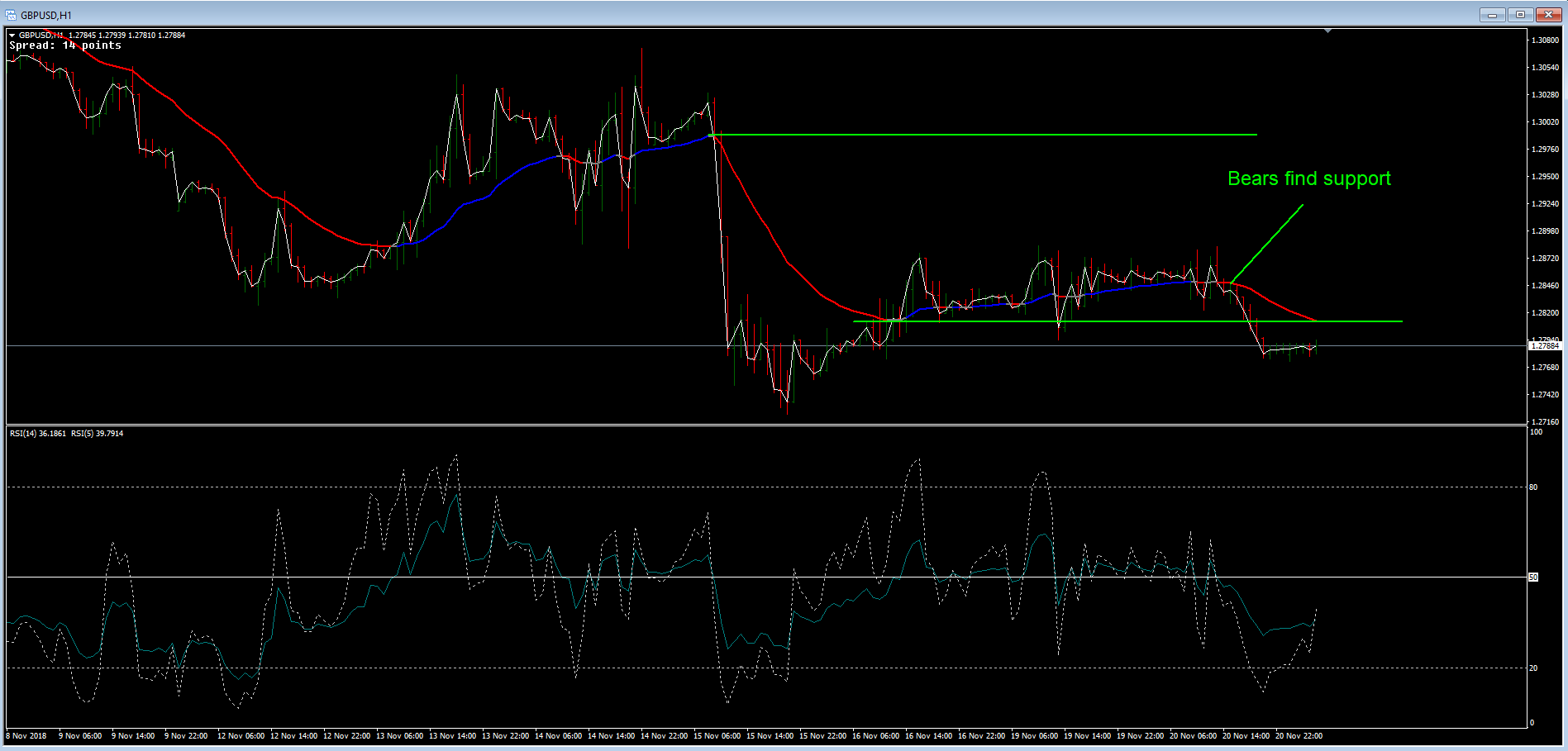Click the 1.27680 price scale label
Screen dimensions: 1568x751
1545,367
